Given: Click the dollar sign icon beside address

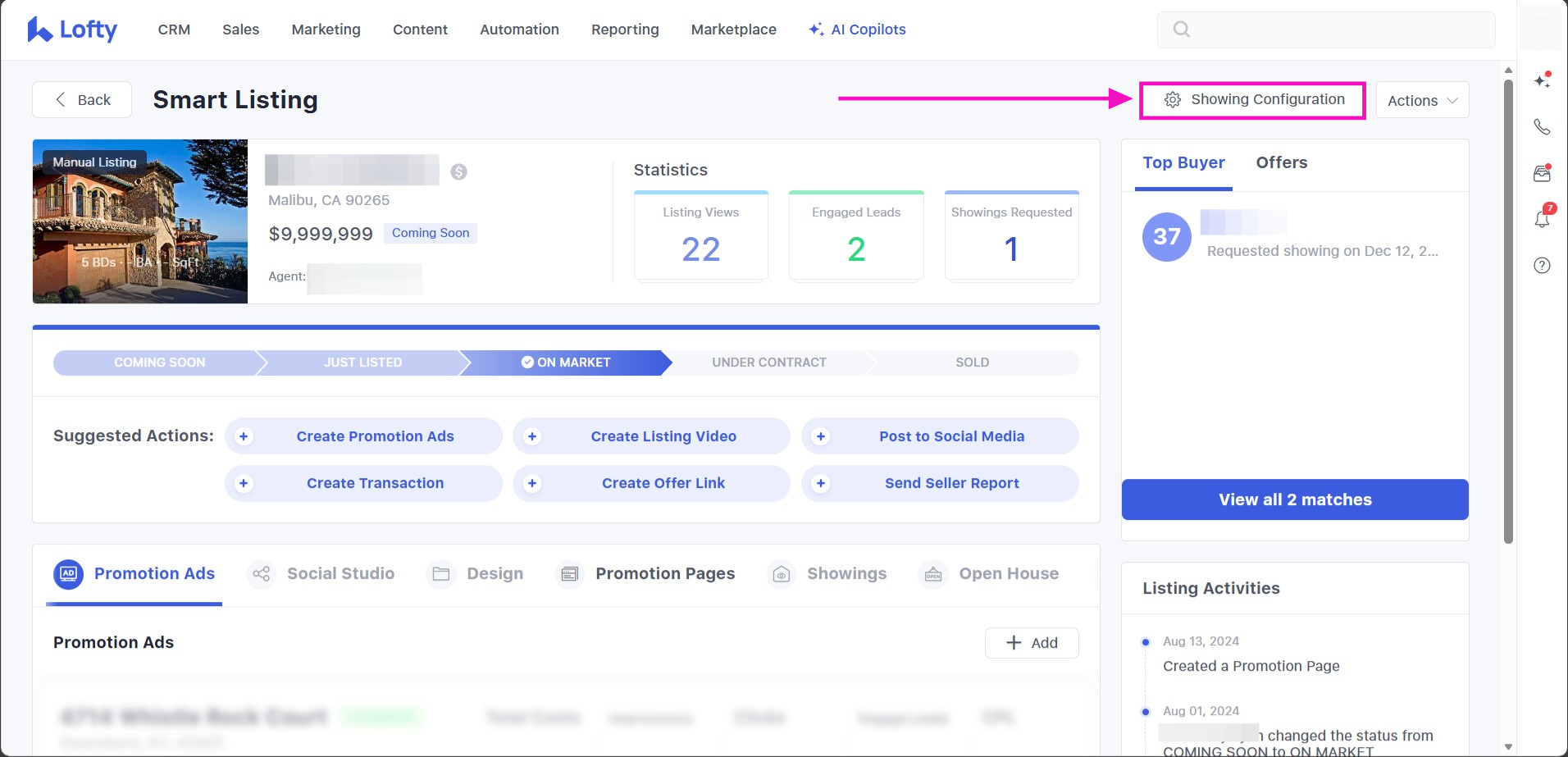Looking at the screenshot, I should click(x=459, y=171).
